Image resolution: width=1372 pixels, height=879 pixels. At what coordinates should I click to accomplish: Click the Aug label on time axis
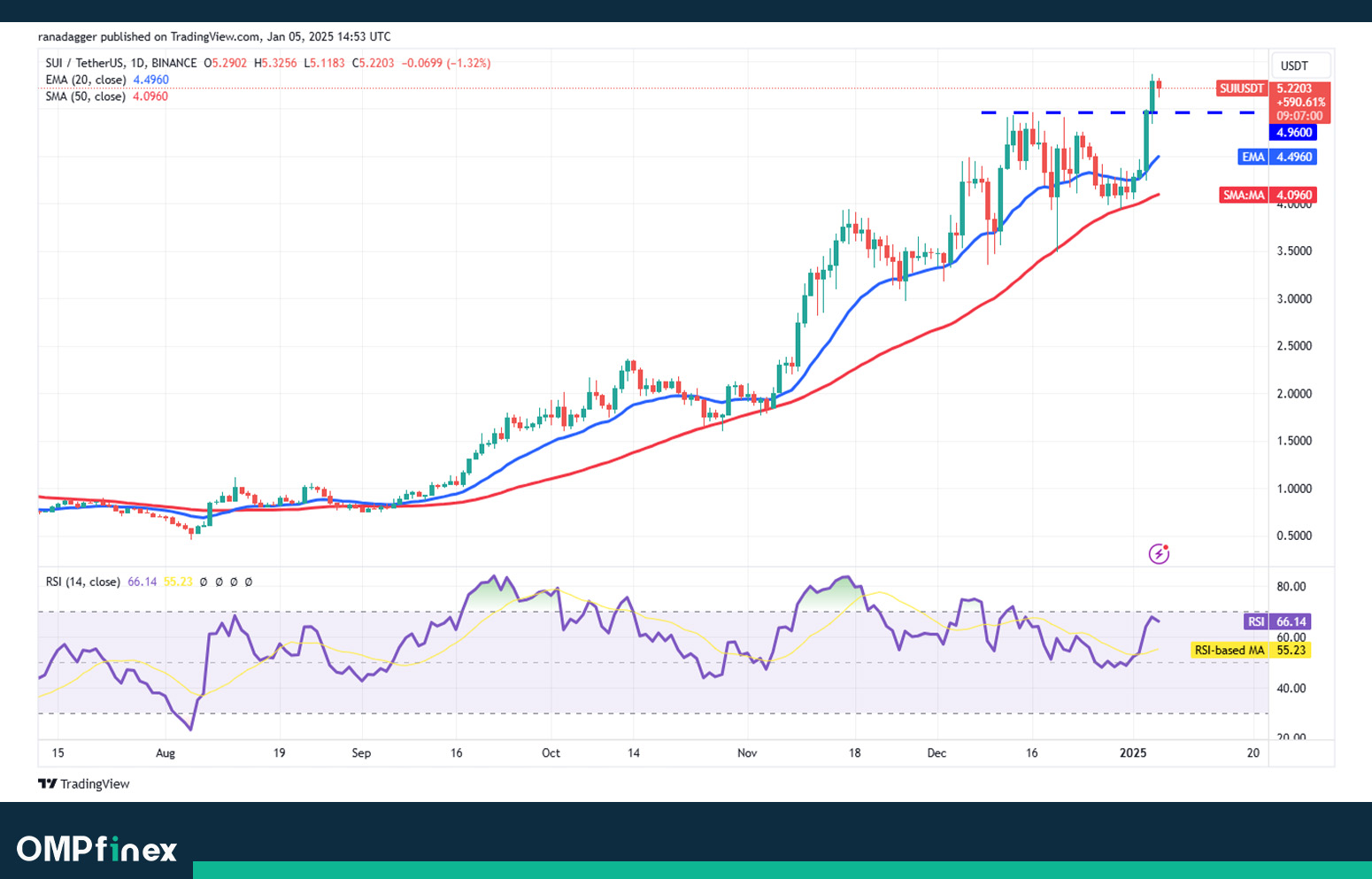(x=166, y=753)
